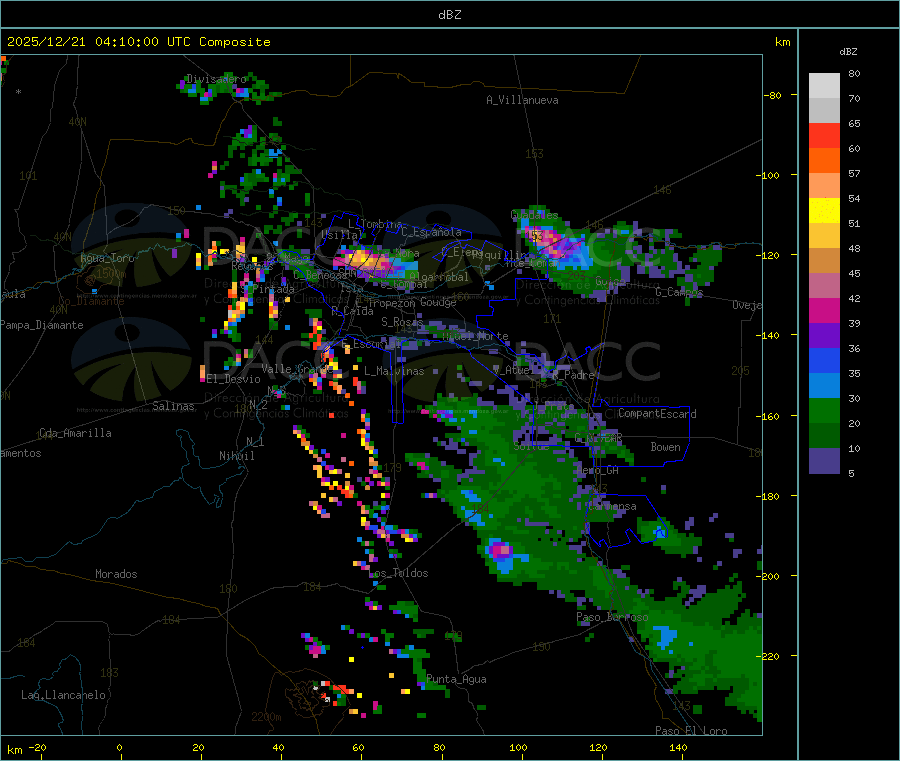Click the 'R_Padre' map label
Screen dimensions: 900x761
(573, 375)
